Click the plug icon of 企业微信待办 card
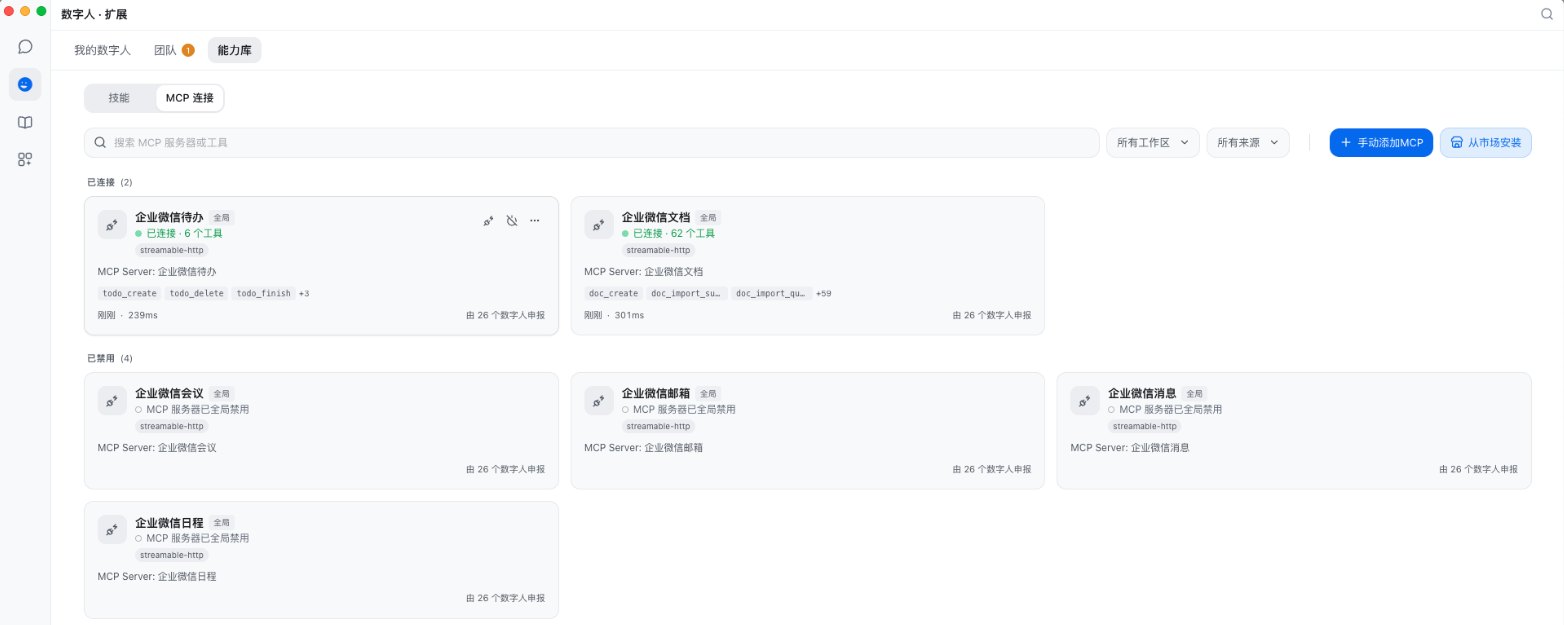 (x=112, y=225)
